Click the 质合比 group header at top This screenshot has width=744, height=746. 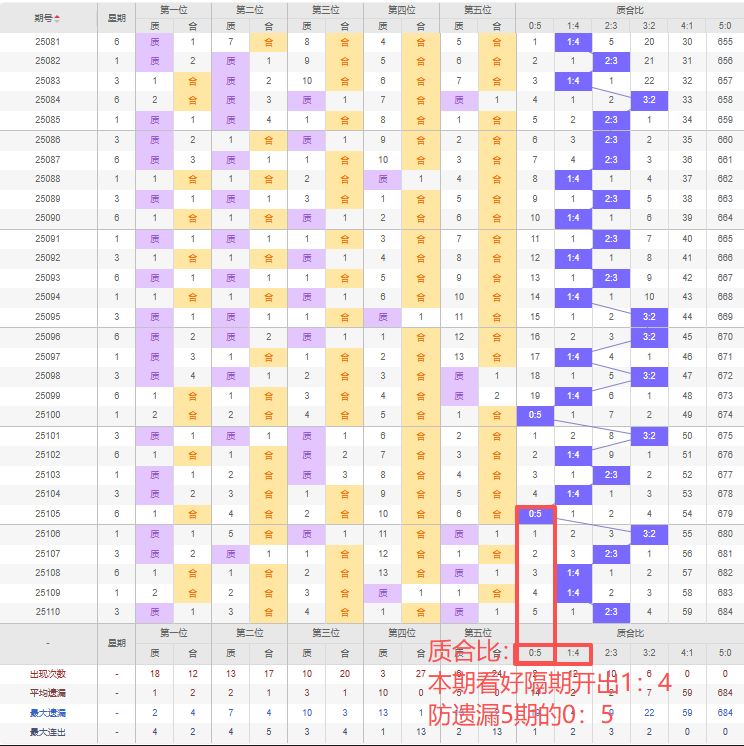(629, 9)
